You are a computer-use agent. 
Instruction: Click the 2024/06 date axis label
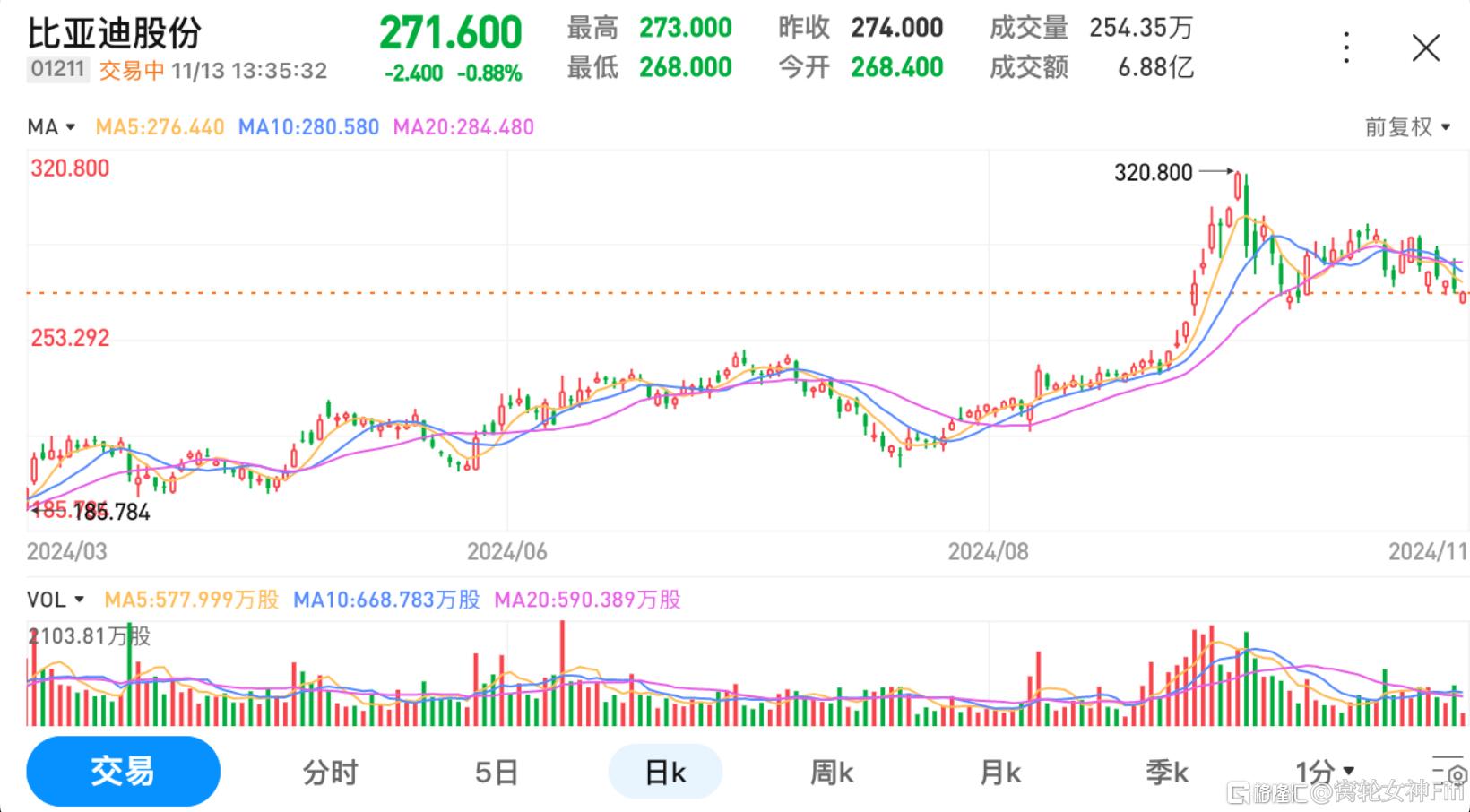pos(506,551)
